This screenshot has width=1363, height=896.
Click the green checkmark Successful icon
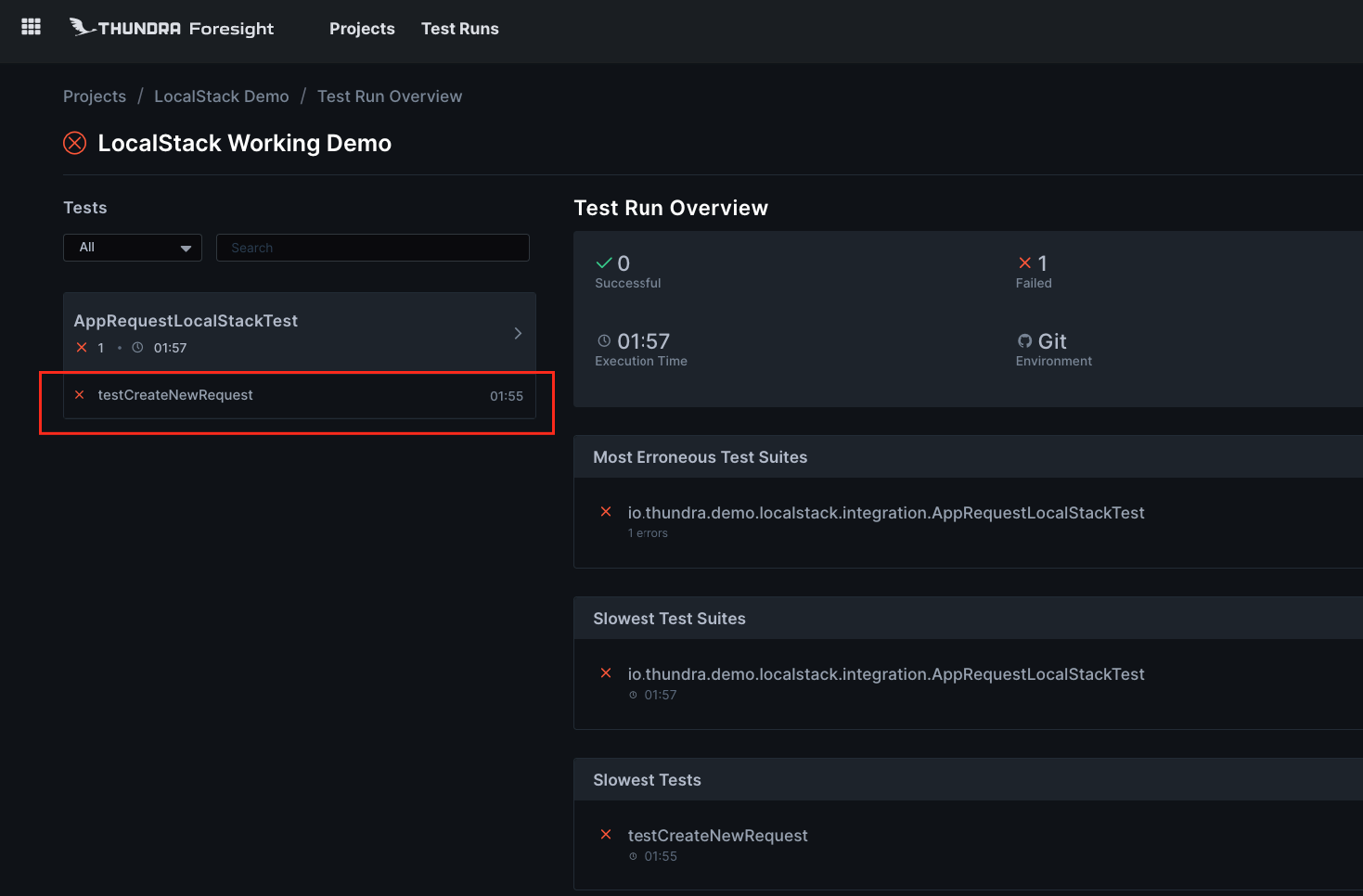point(604,263)
